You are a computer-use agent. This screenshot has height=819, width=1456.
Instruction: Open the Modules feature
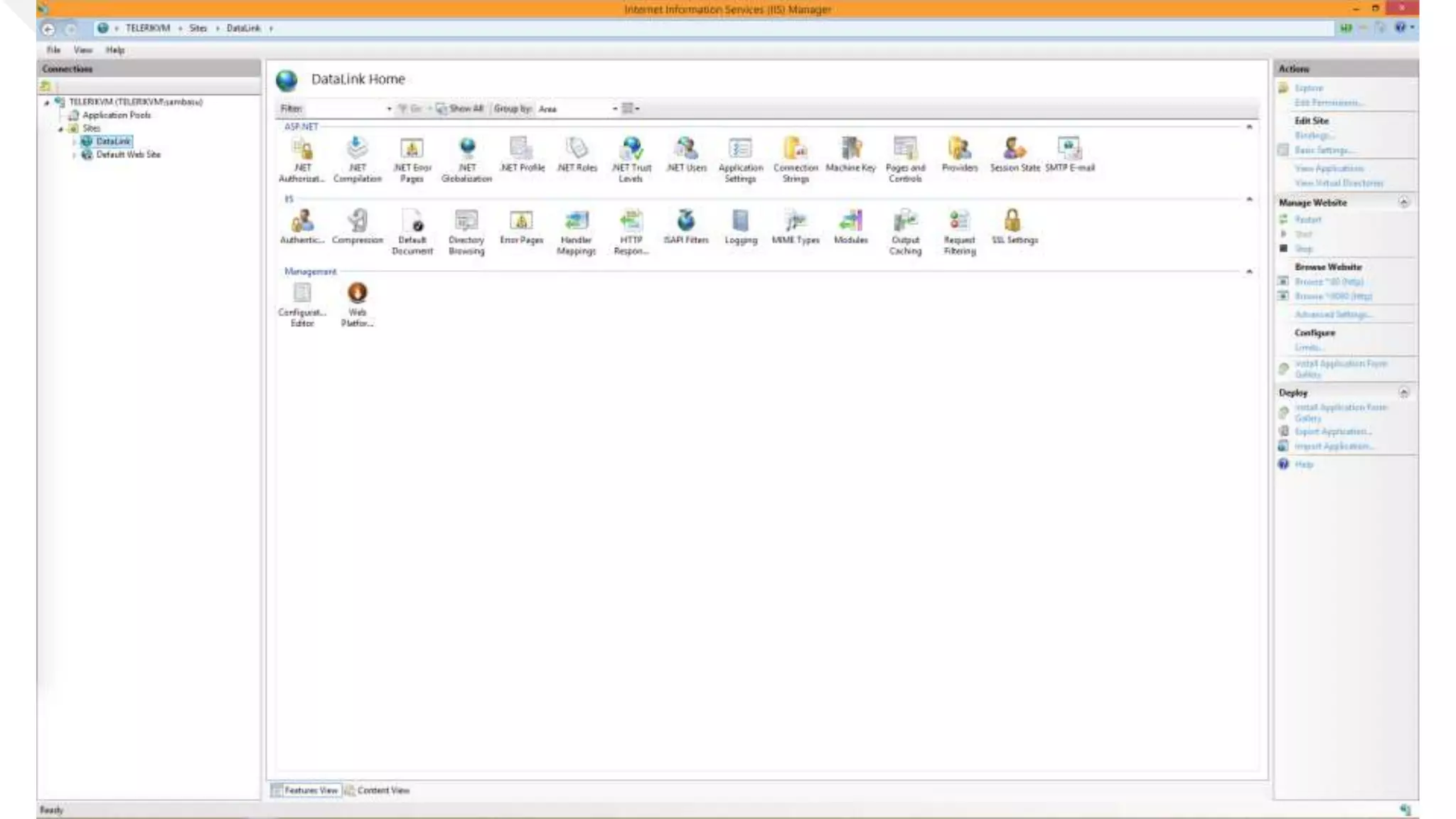point(850,227)
